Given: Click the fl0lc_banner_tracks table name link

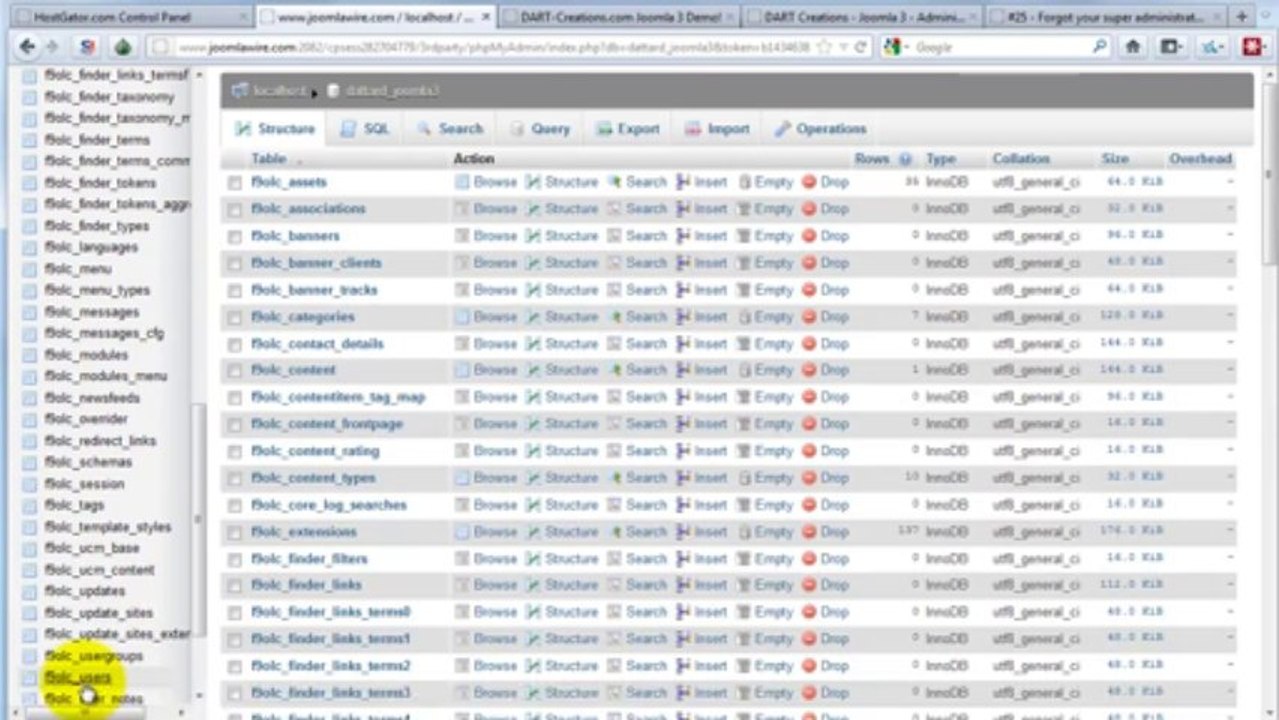Looking at the screenshot, I should [314, 290].
